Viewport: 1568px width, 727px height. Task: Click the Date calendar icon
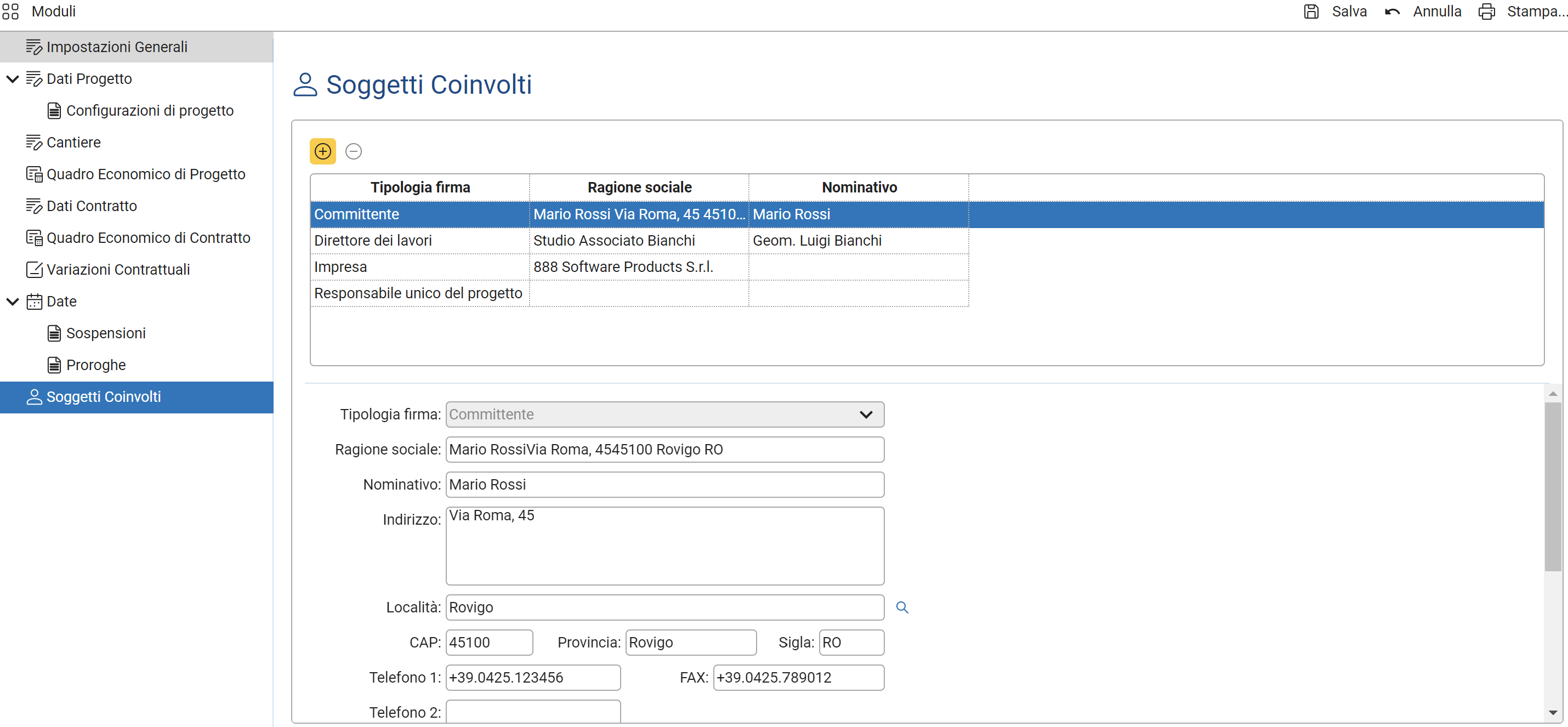click(34, 302)
